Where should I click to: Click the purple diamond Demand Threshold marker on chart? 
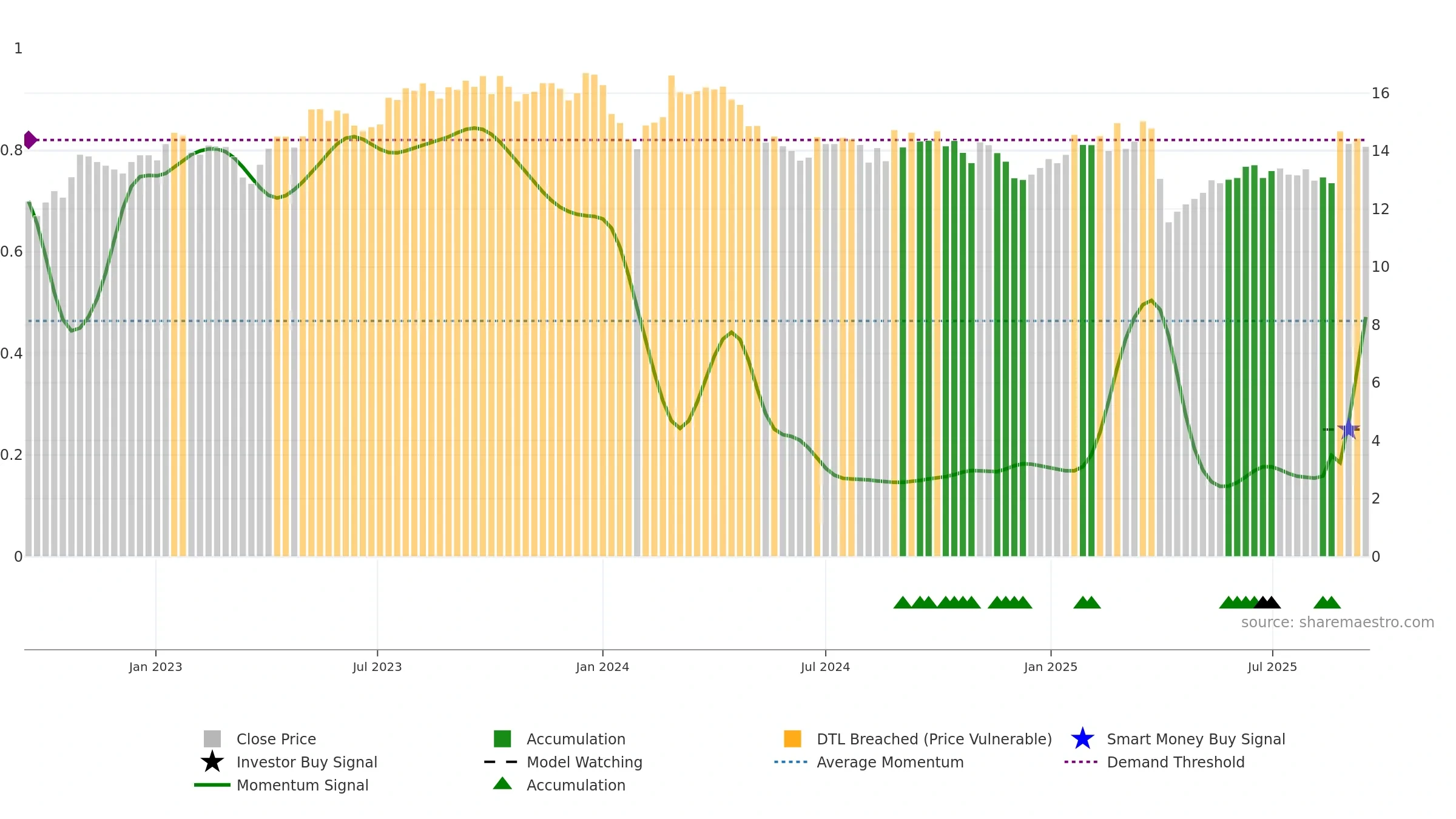[x=30, y=140]
